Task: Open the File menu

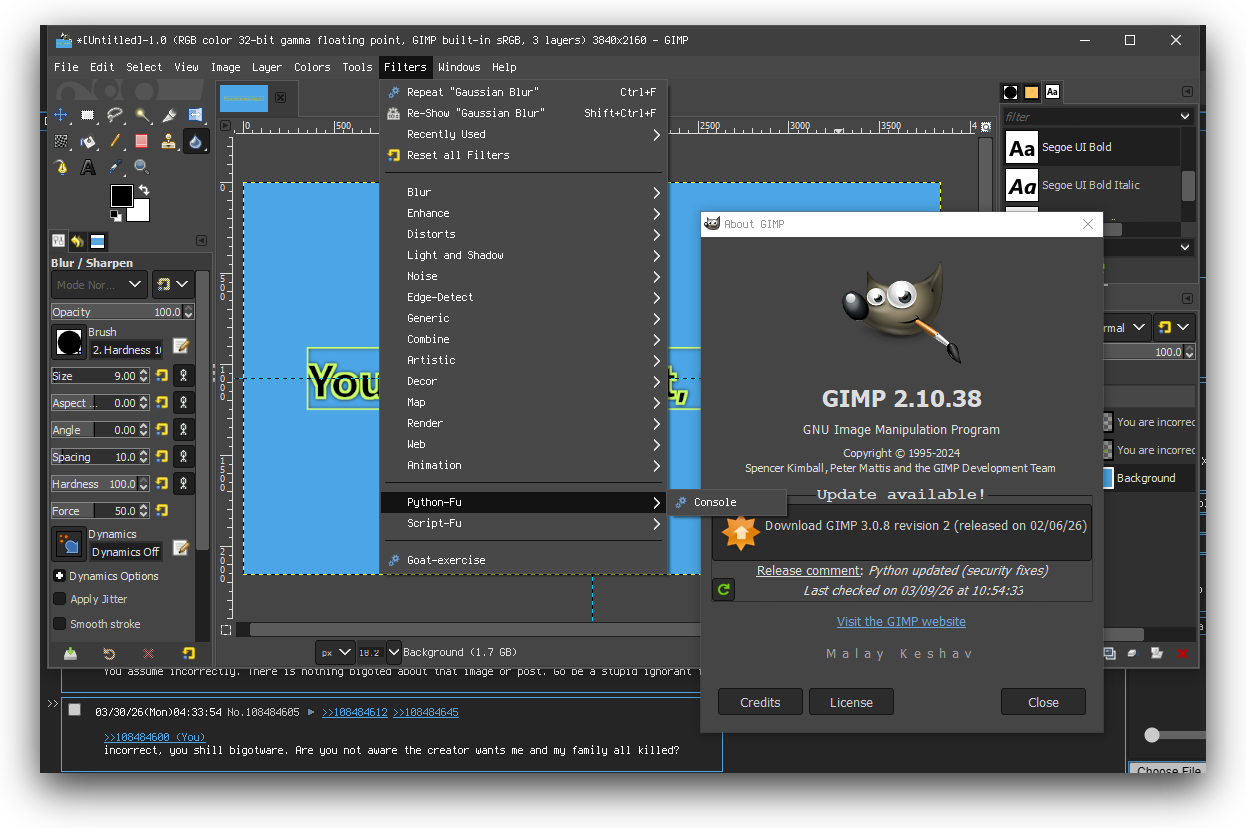Action: coord(66,67)
